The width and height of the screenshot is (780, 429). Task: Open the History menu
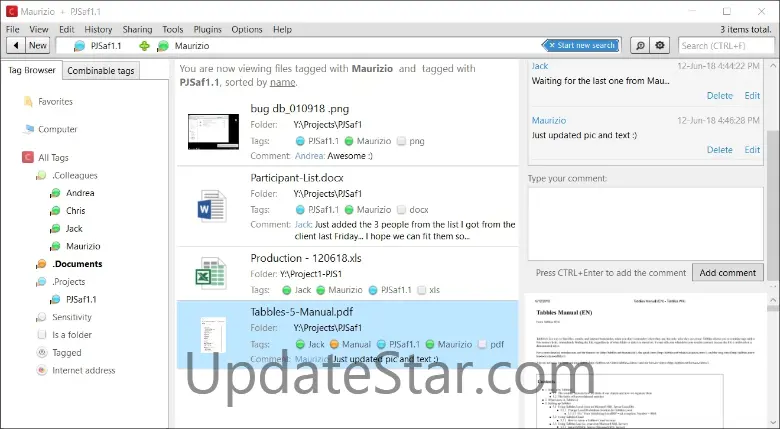[x=98, y=29]
